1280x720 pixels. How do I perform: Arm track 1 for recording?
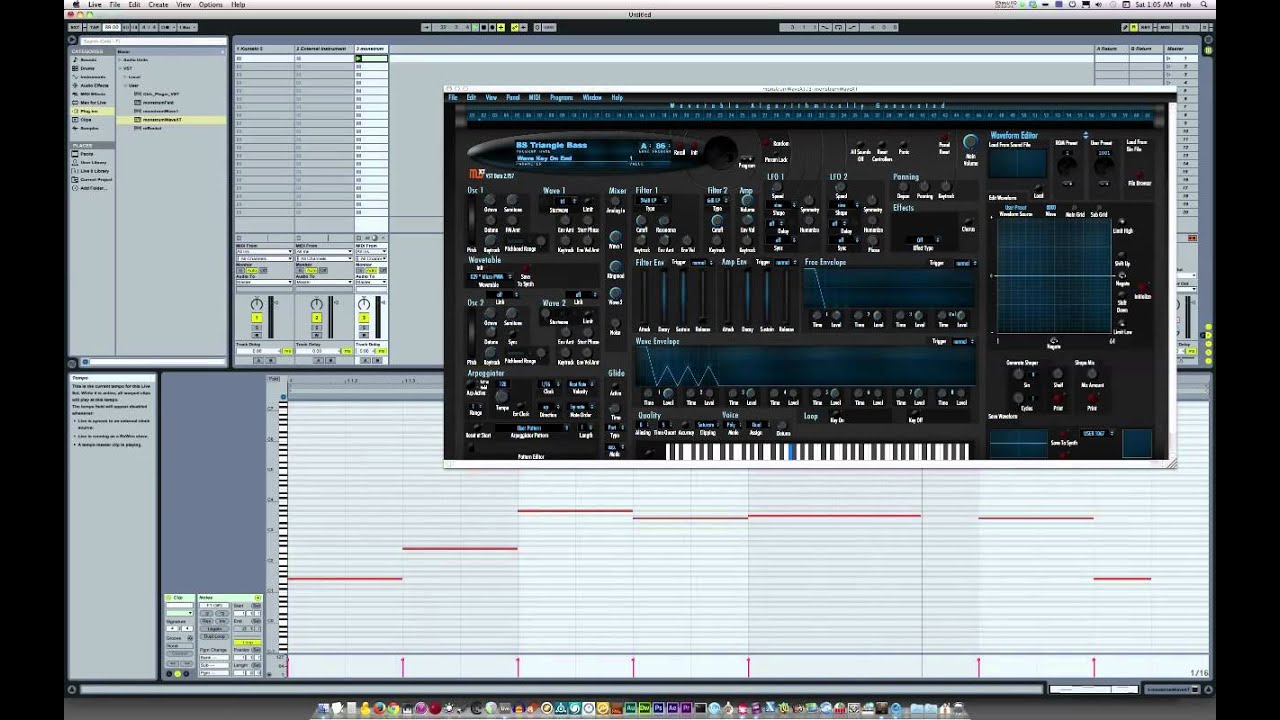coord(257,336)
